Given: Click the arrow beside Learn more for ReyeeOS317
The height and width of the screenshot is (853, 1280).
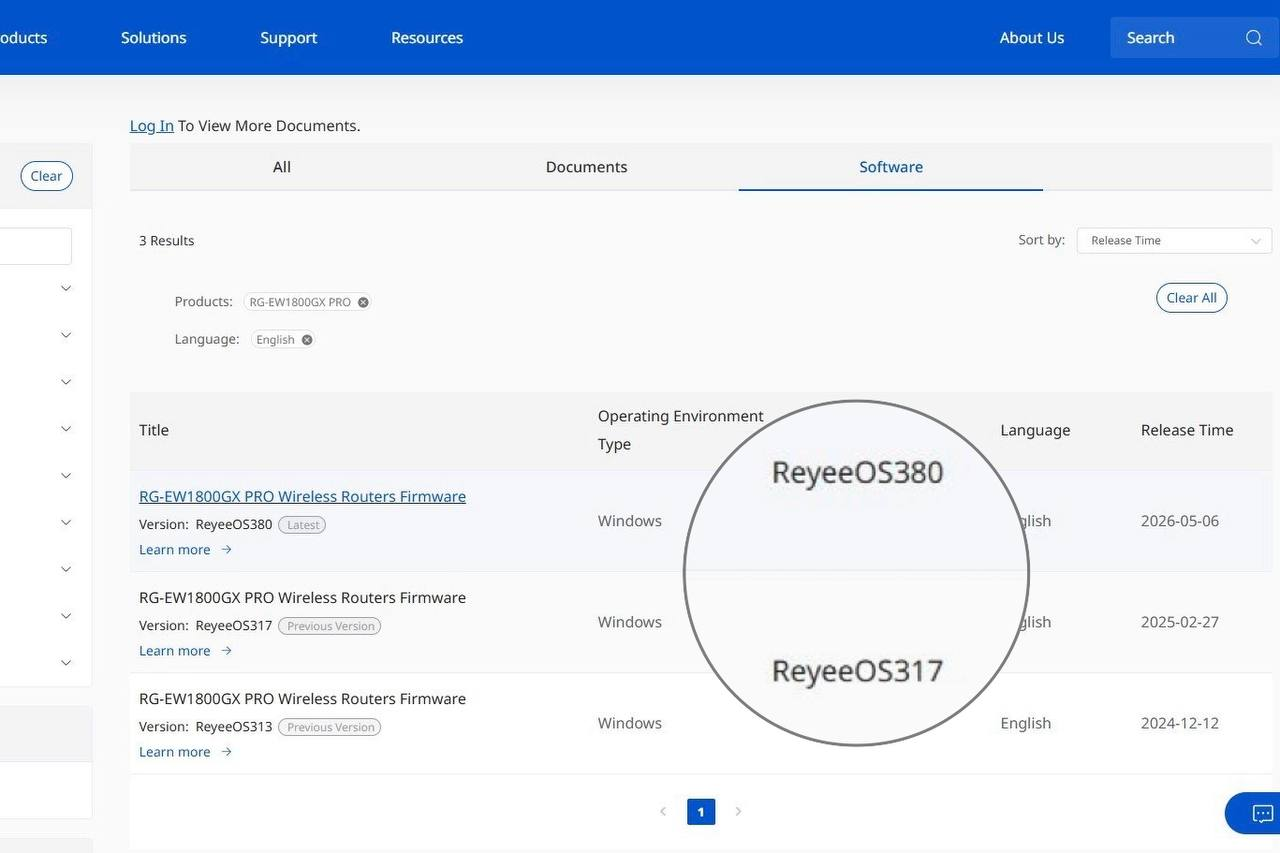Looking at the screenshot, I should tap(226, 651).
